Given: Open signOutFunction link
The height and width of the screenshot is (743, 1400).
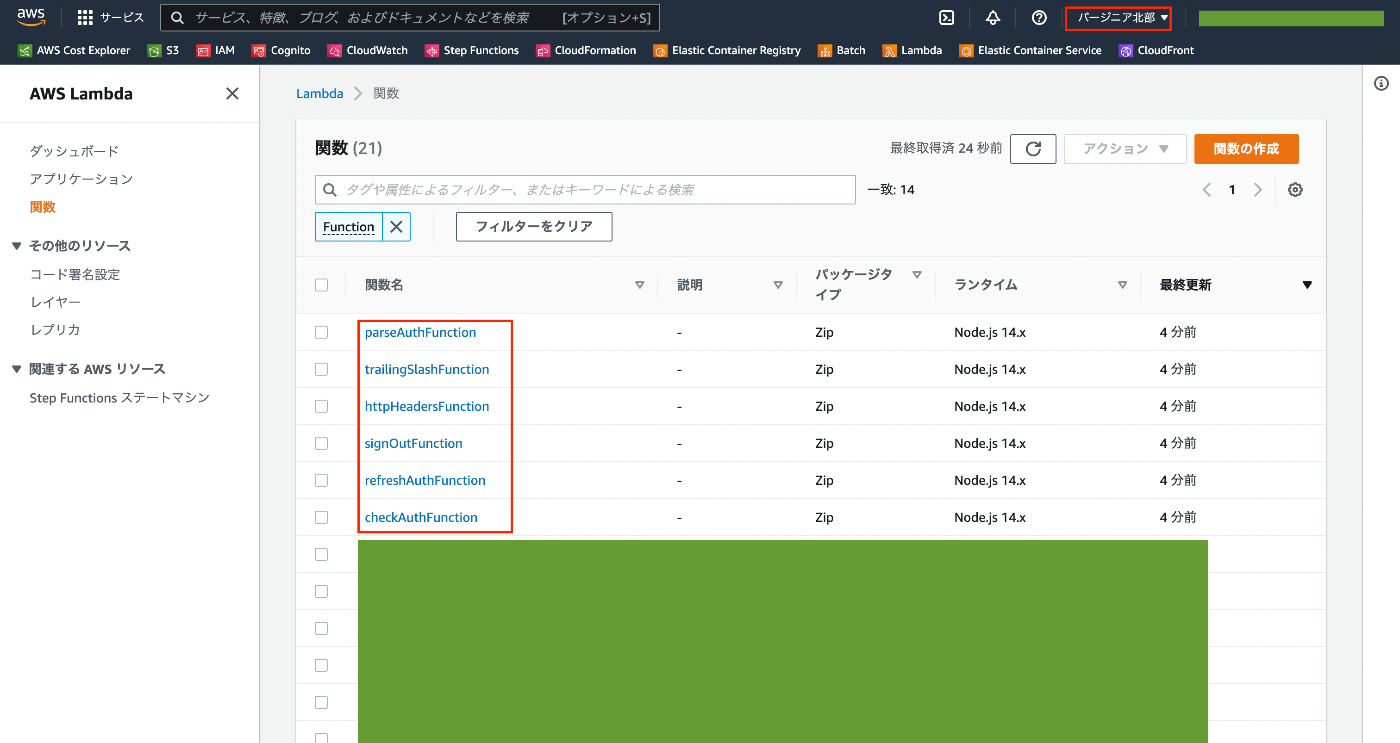Looking at the screenshot, I should tap(414, 443).
